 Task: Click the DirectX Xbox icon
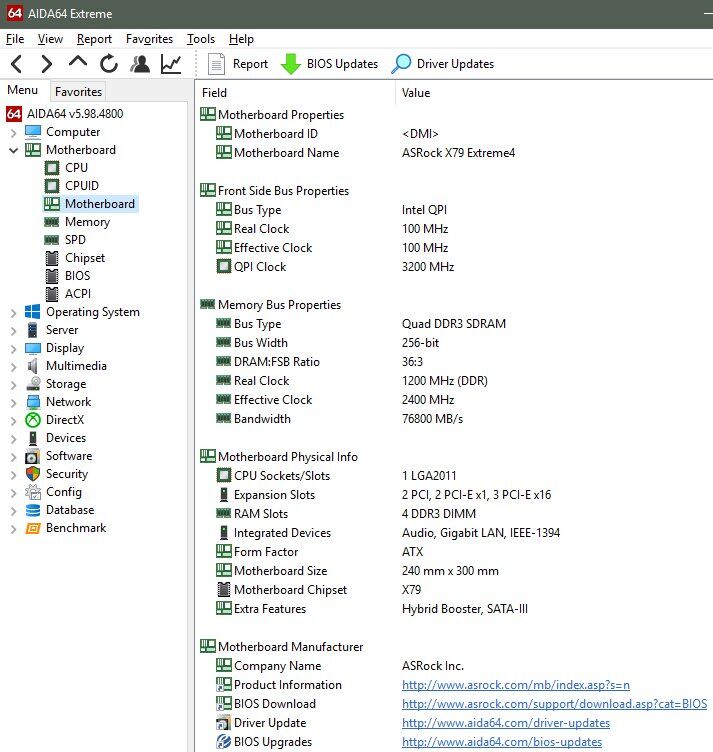click(33, 420)
